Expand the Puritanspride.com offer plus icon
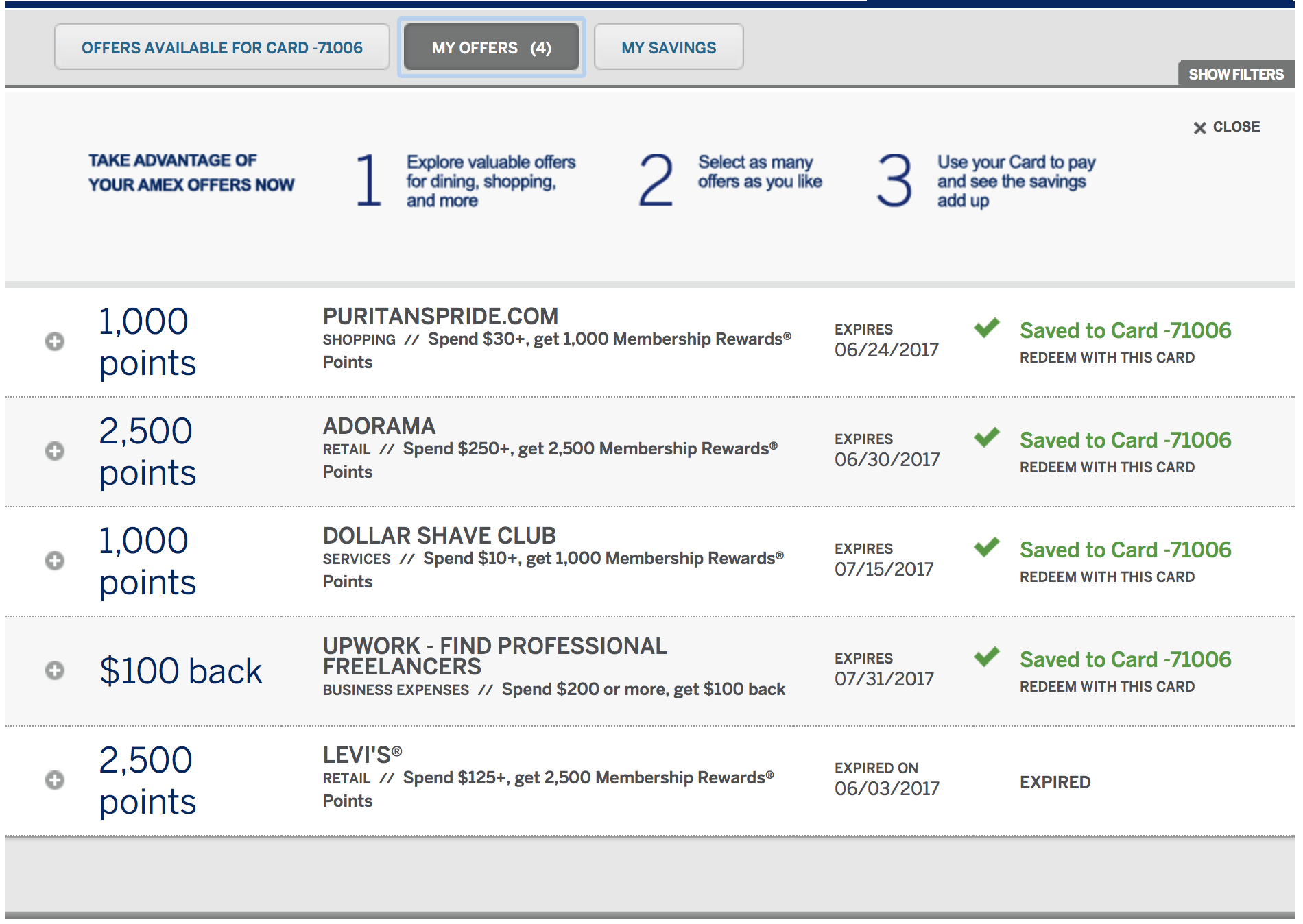The image size is (1303, 924). coord(55,341)
